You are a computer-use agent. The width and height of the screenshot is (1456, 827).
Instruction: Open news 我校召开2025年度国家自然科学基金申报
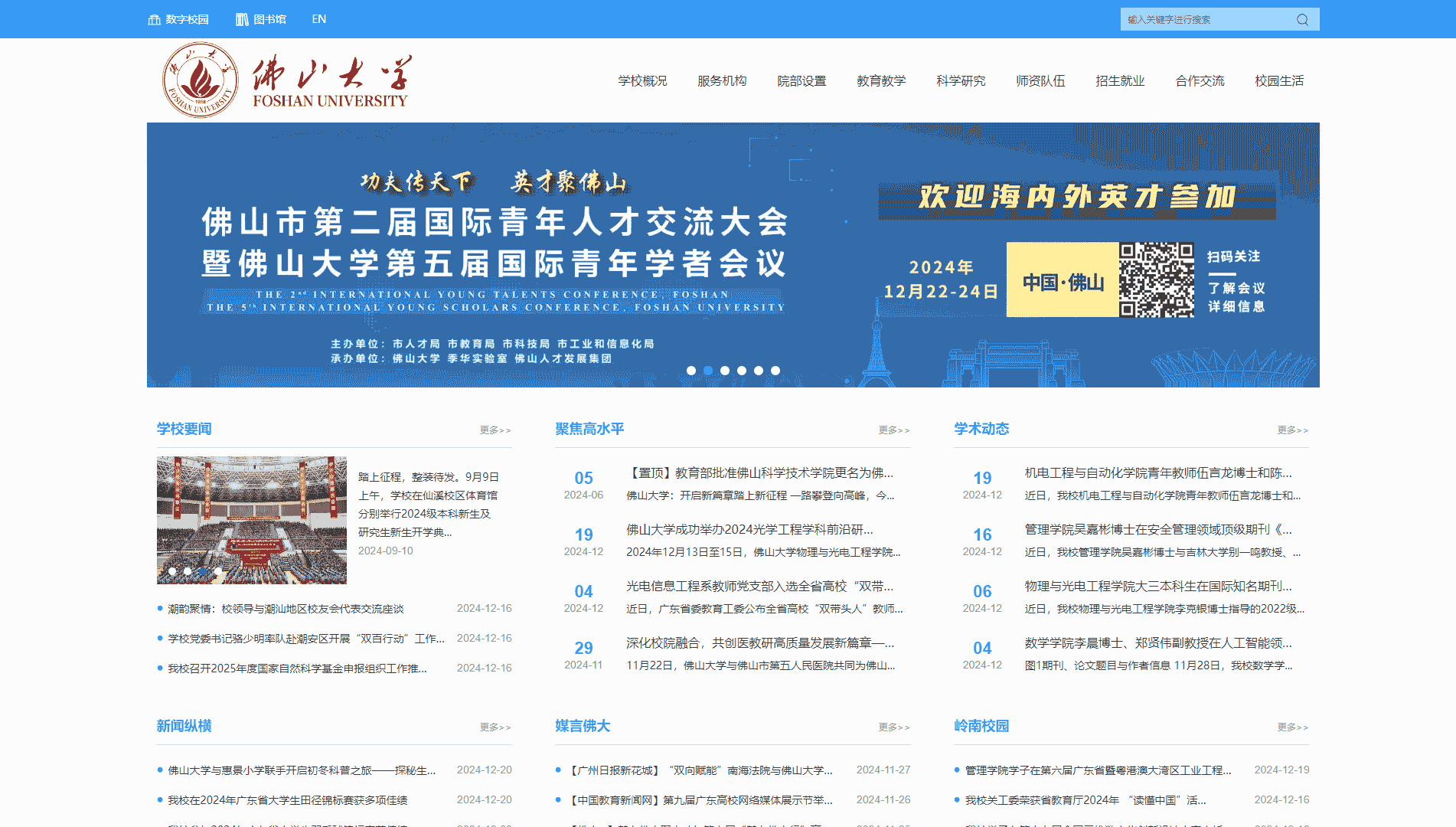[x=297, y=668]
